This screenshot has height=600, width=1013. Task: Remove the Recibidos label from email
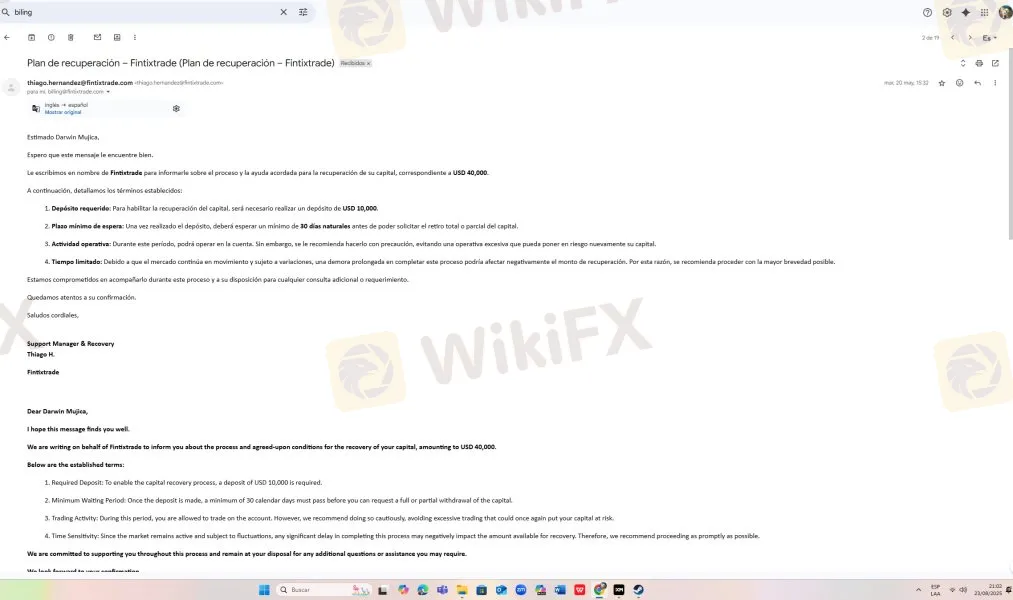369,63
